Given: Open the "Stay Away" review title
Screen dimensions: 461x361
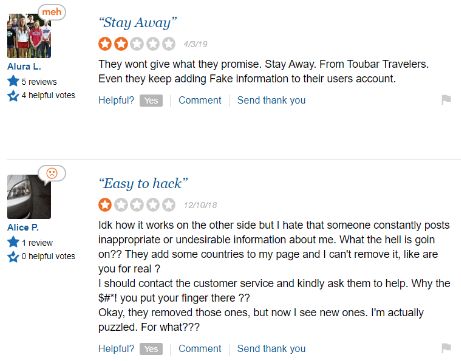Looking at the screenshot, I should [138, 23].
